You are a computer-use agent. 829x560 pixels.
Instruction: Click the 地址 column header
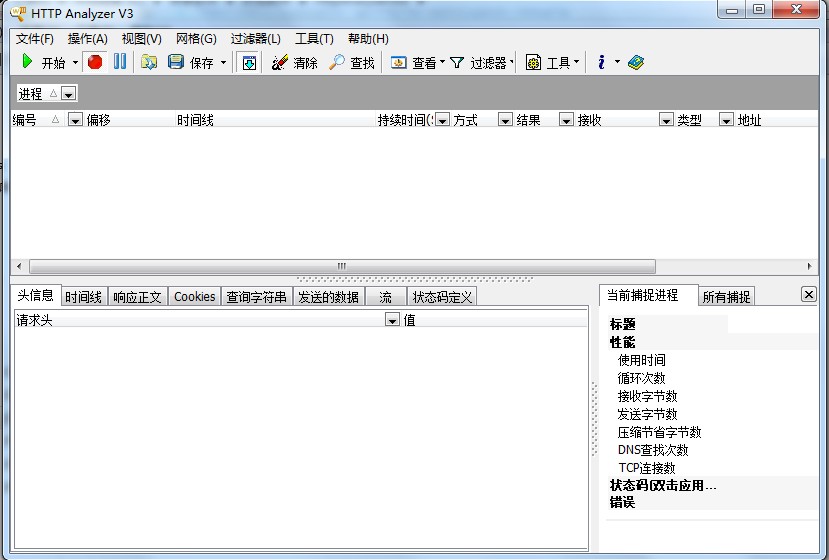pos(776,121)
